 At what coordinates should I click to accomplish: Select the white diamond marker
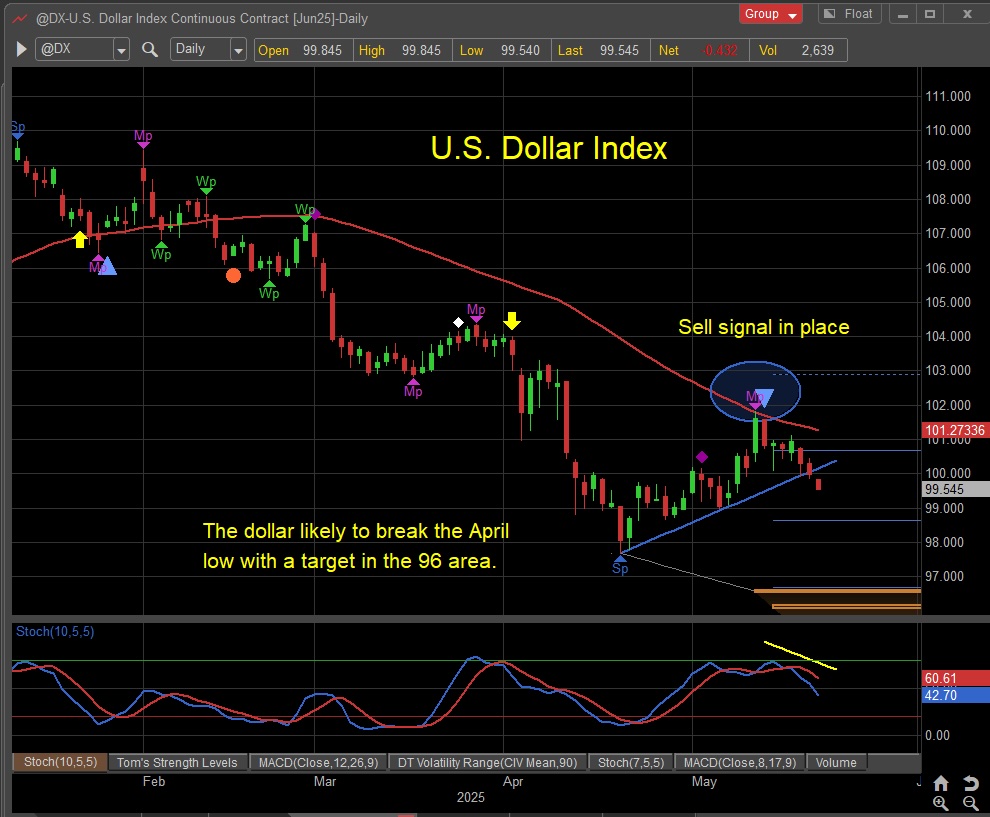[458, 323]
